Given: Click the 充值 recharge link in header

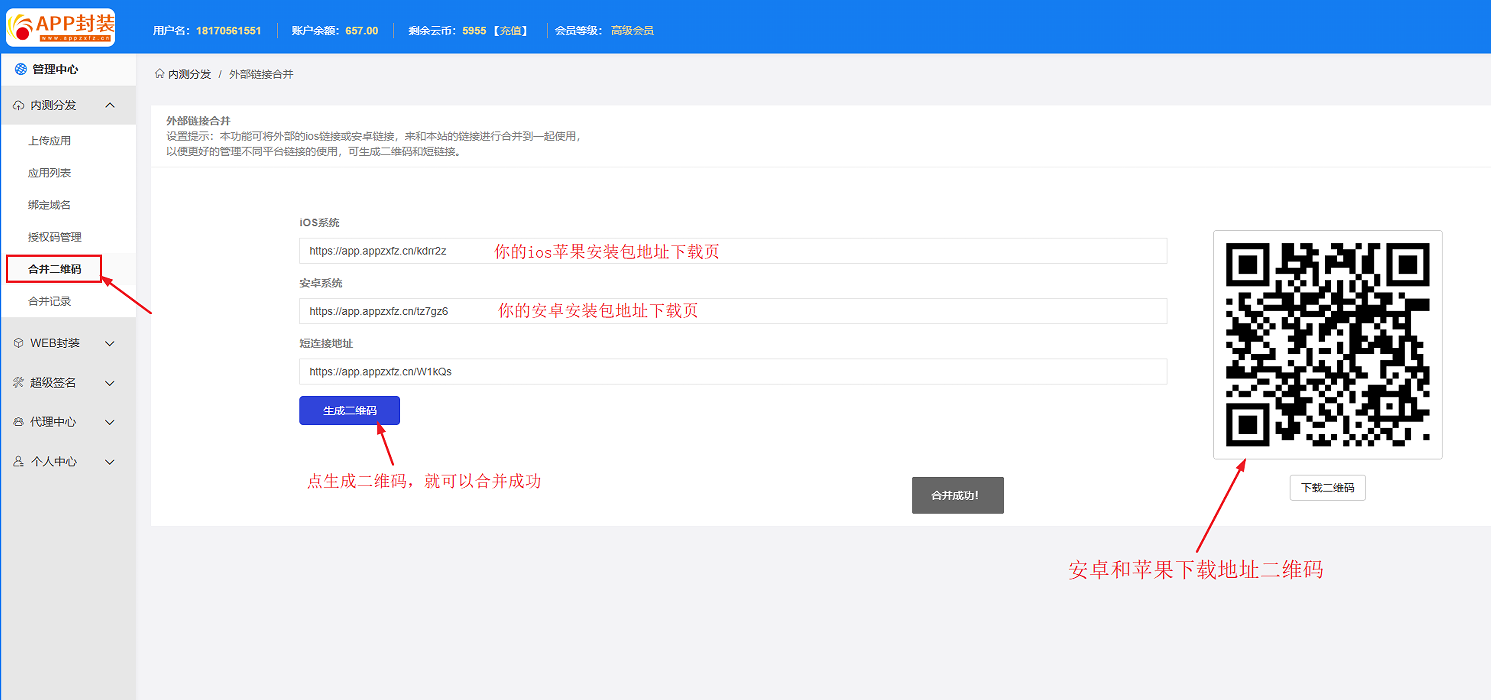Looking at the screenshot, I should (511, 31).
